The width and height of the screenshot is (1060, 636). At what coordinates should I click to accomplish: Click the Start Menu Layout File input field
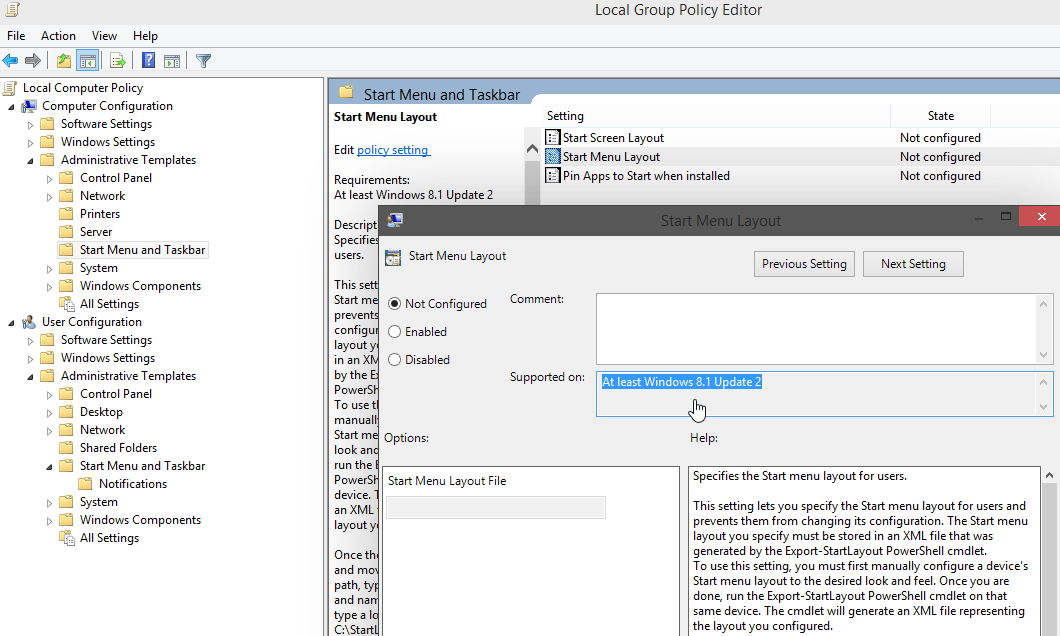click(x=496, y=507)
